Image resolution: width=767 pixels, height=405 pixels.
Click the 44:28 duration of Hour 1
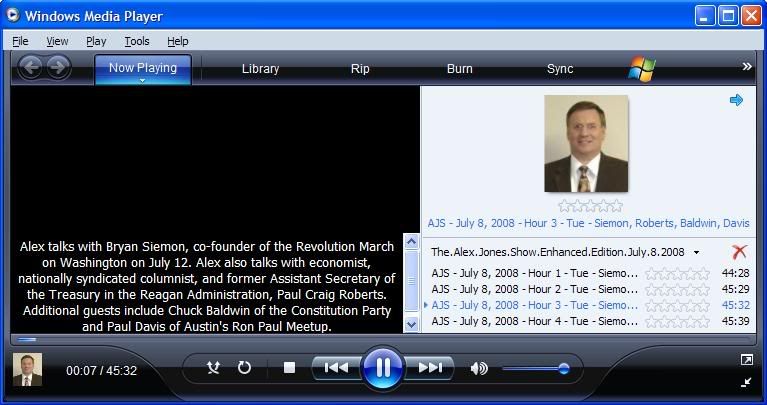point(735,273)
